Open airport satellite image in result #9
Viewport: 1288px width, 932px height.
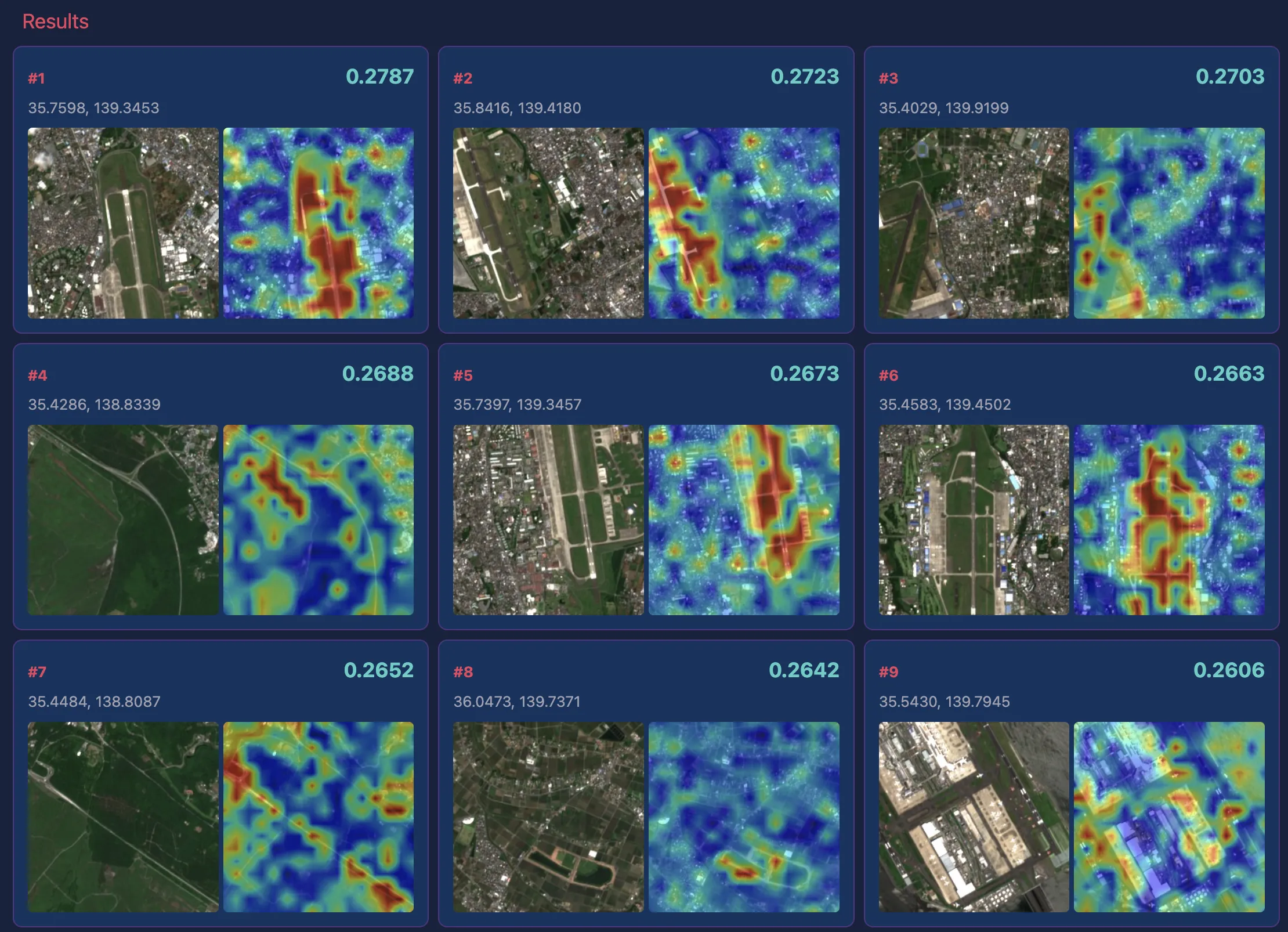[x=974, y=817]
